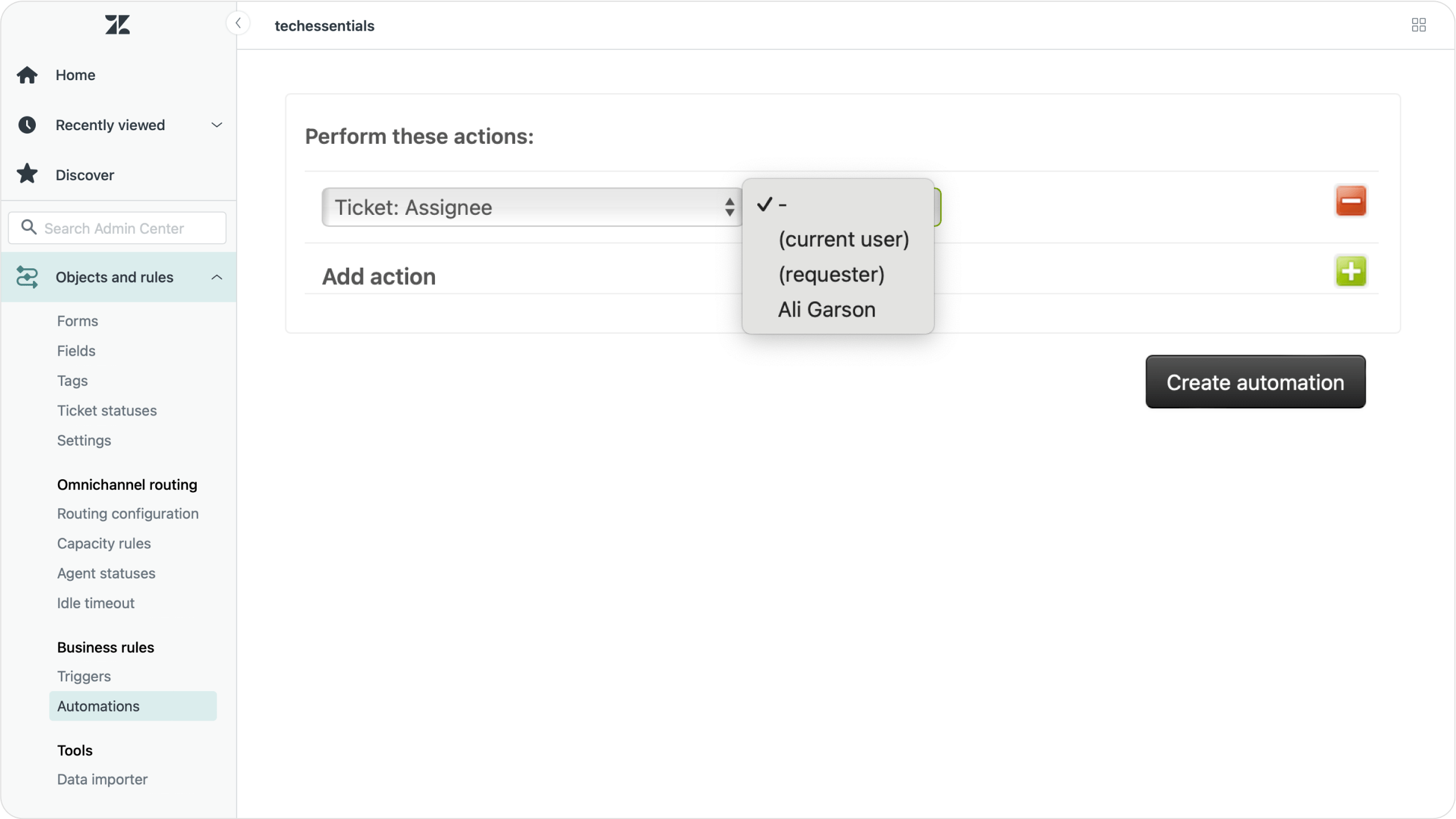Click the Recently viewed icon
1456x819 pixels.
(x=27, y=125)
